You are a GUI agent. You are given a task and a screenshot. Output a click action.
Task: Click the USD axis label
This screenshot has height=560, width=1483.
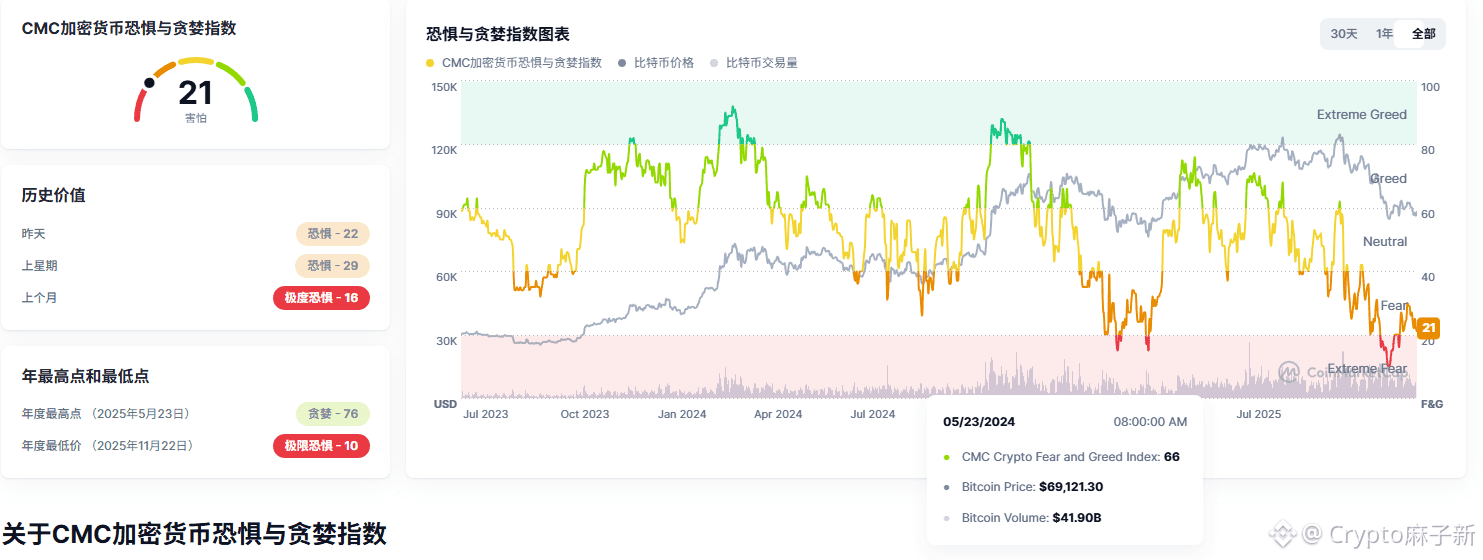point(445,404)
